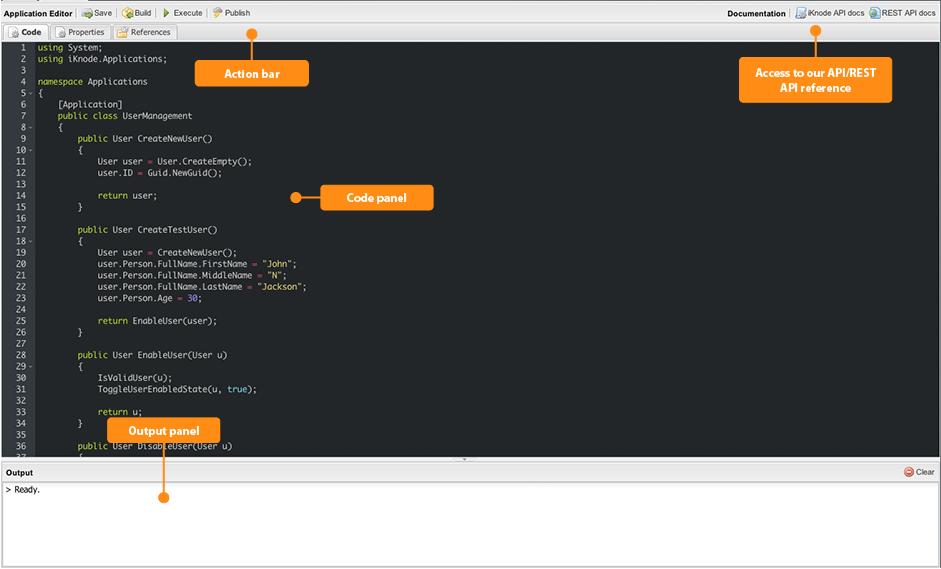Collapse the UserManagement class fold at line 8
Screen dimensions: 941x569
tap(31, 128)
